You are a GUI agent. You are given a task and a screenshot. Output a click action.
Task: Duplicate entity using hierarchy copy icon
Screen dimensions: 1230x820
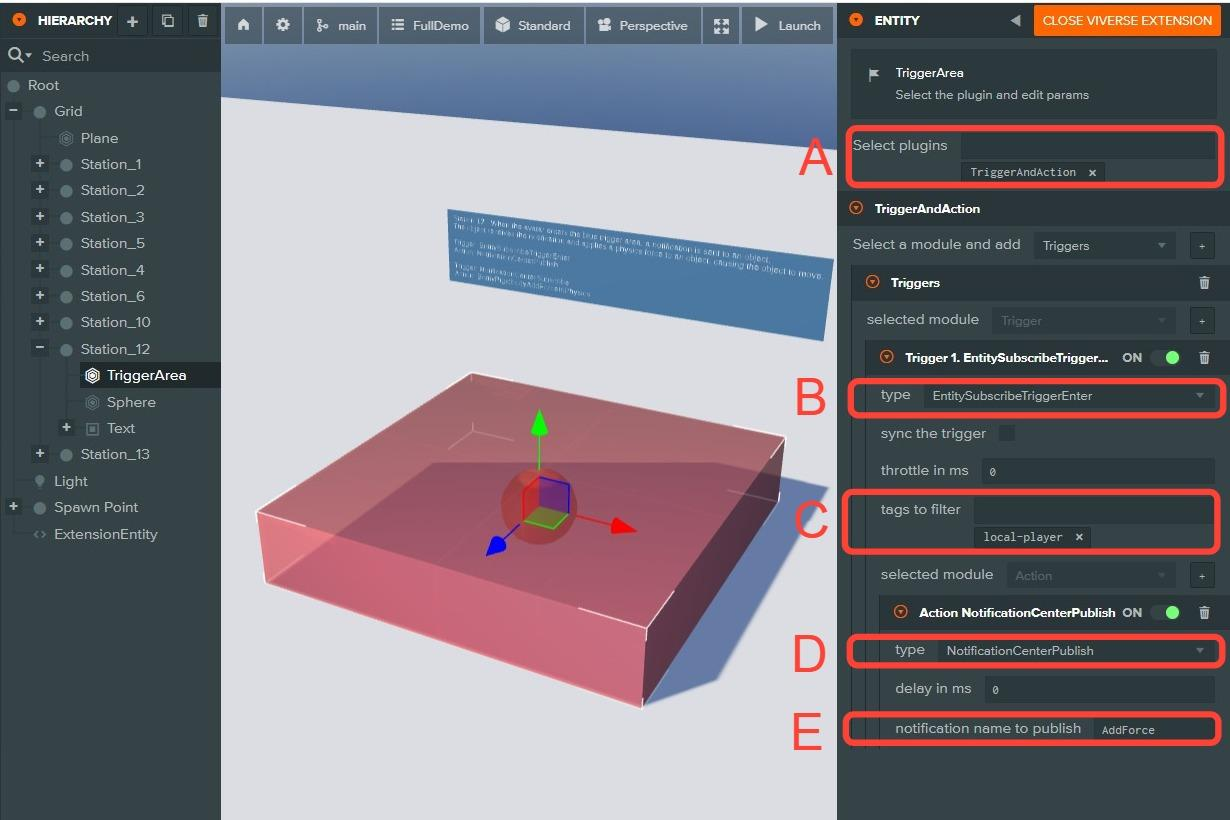pos(167,21)
